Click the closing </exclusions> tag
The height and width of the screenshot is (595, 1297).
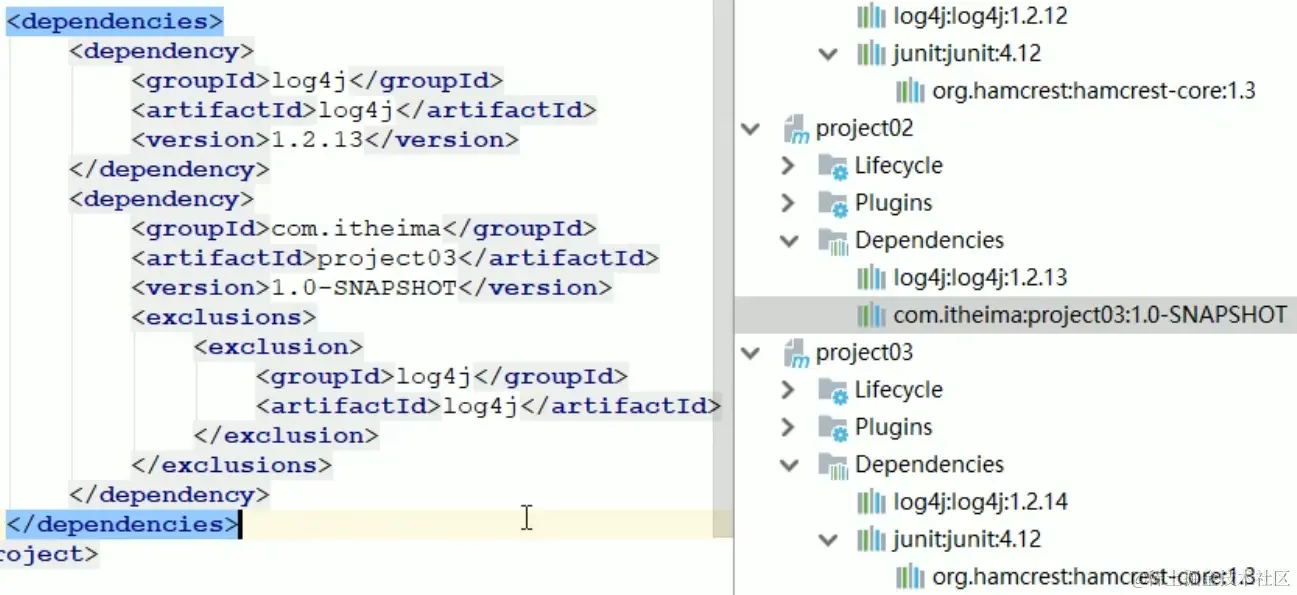[x=232, y=466]
